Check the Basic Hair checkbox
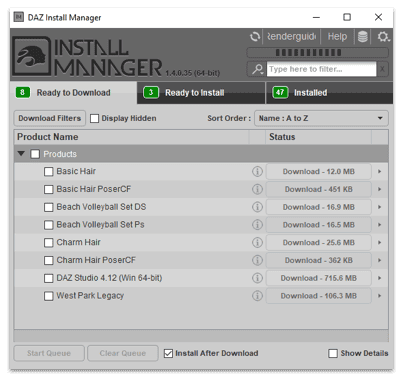402x377 pixels. click(x=49, y=171)
